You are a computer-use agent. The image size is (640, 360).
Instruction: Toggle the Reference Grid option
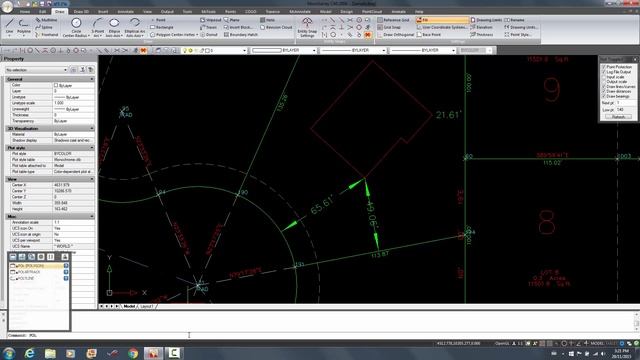coord(393,20)
